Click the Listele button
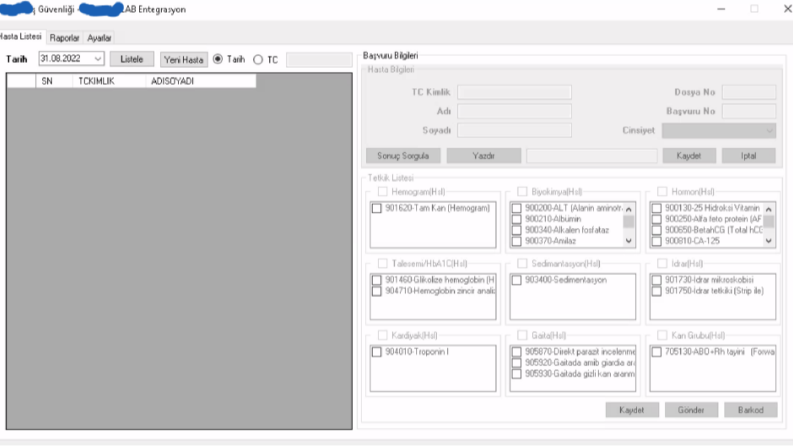The height and width of the screenshot is (446, 793). tap(131, 59)
